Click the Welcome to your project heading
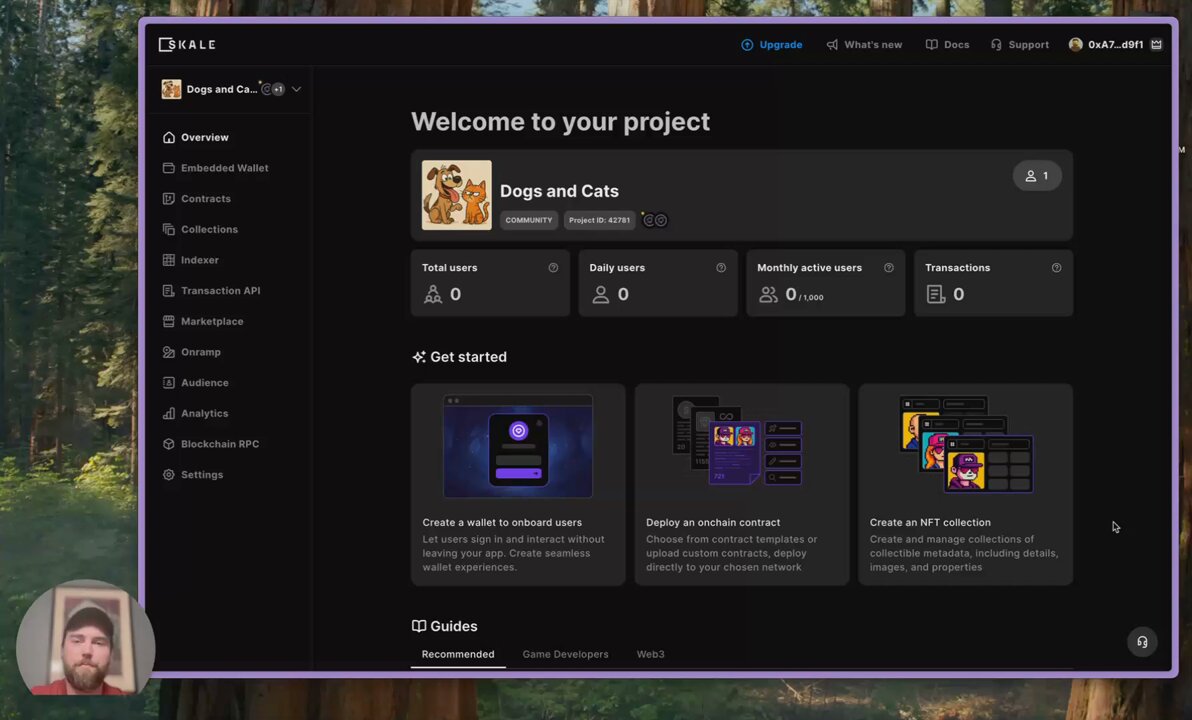The width and height of the screenshot is (1192, 720). point(560,122)
